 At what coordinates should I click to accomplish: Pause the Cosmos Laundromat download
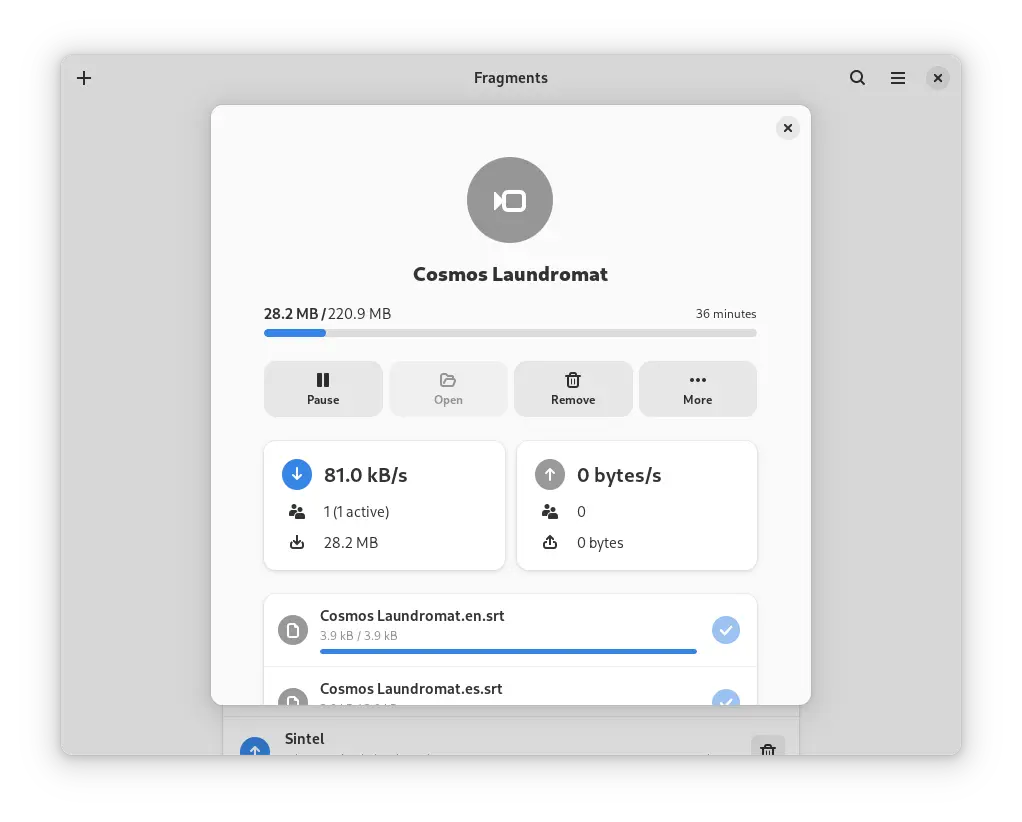click(323, 388)
